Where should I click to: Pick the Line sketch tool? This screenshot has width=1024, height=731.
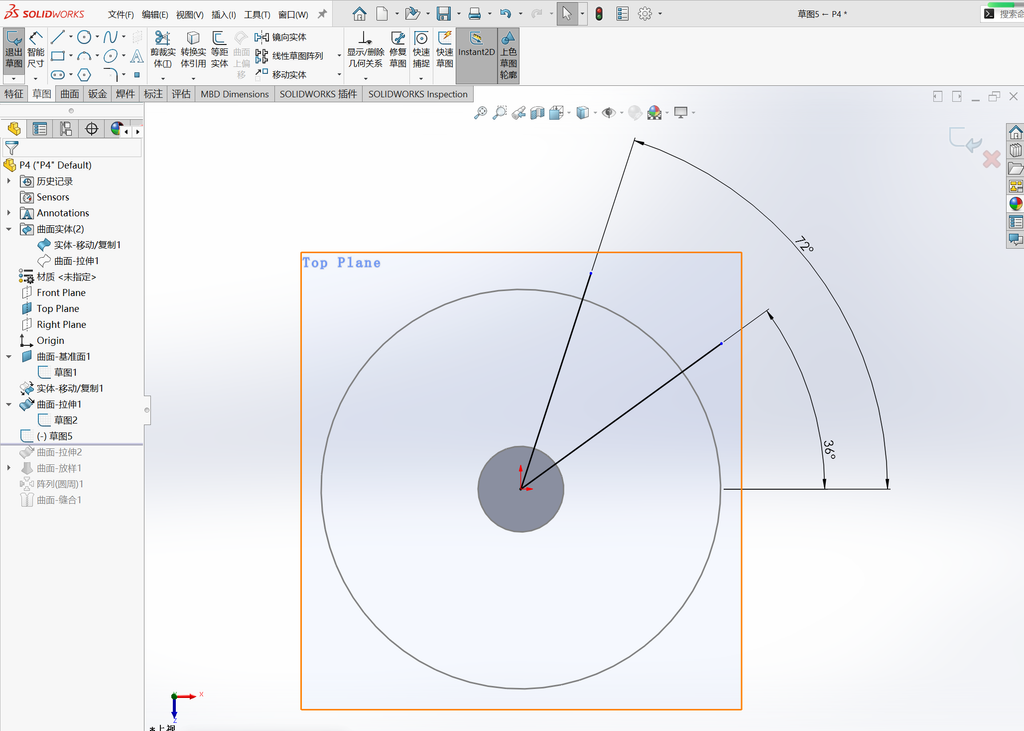tap(57, 37)
